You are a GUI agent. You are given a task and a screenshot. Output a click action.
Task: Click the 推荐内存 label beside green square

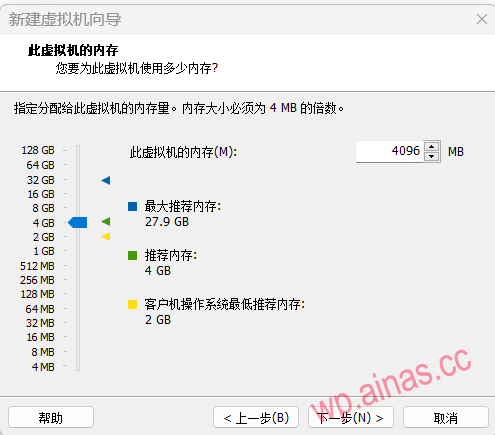[x=171, y=256]
